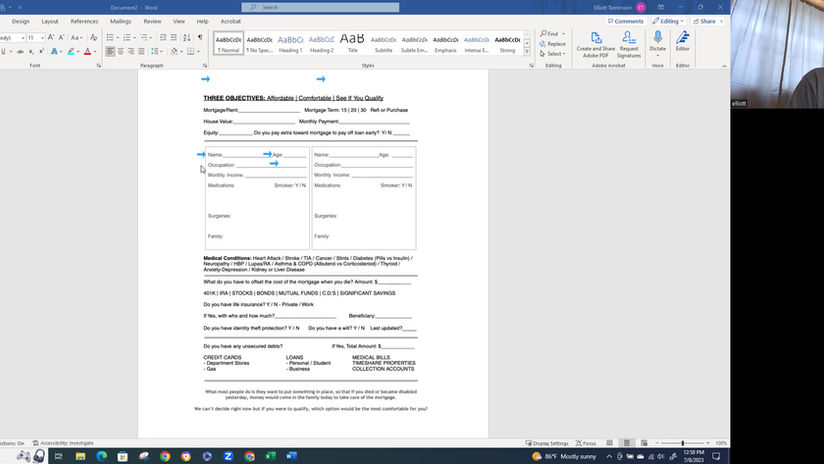Open Styles pane launcher

531,66
